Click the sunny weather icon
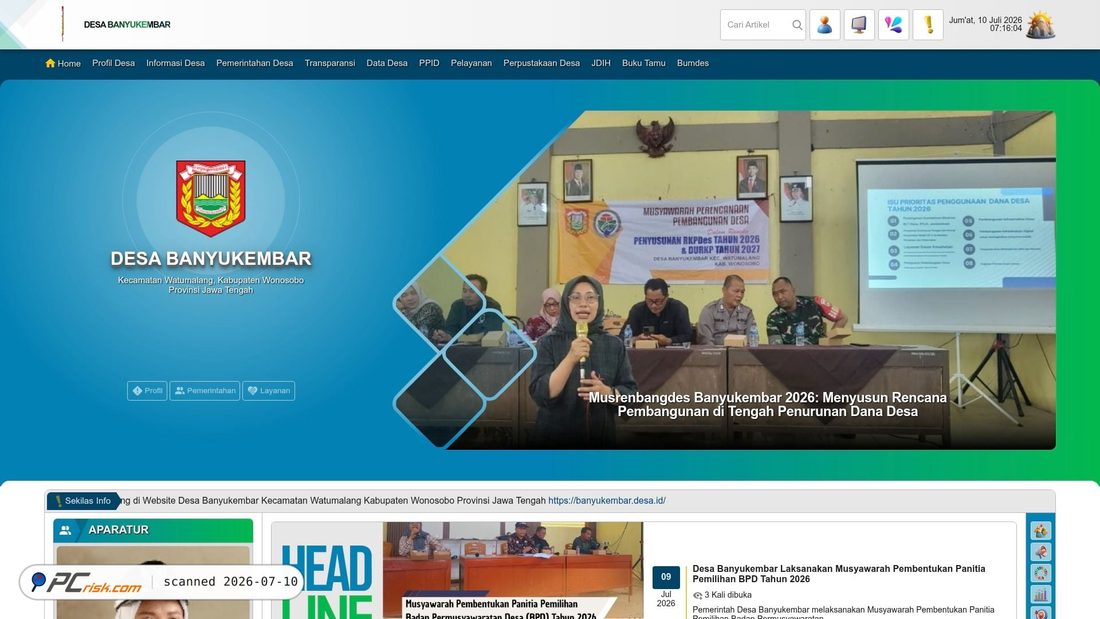Screen dimensions: 1100x619 click(x=1040, y=25)
